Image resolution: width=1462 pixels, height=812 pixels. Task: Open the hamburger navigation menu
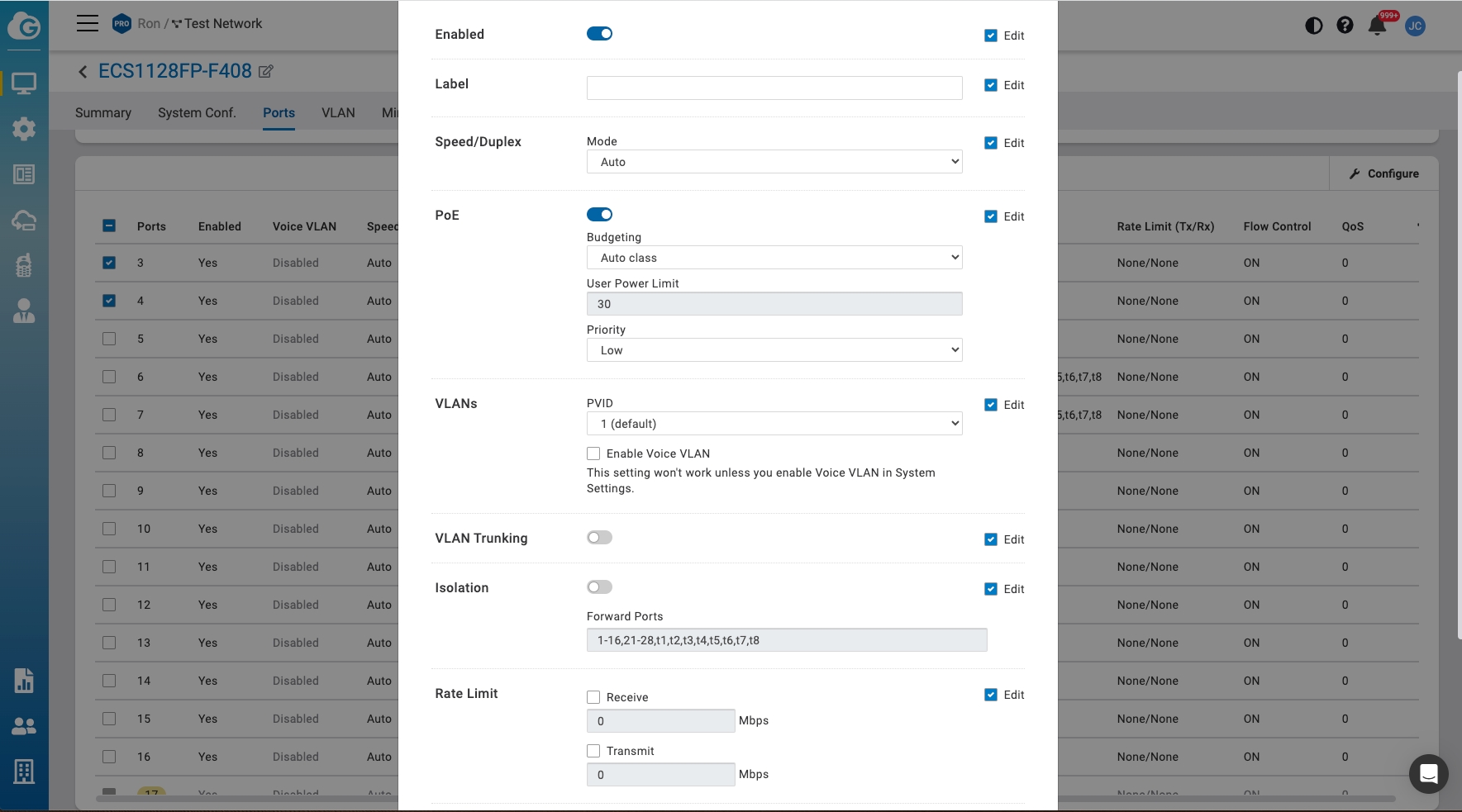click(88, 23)
